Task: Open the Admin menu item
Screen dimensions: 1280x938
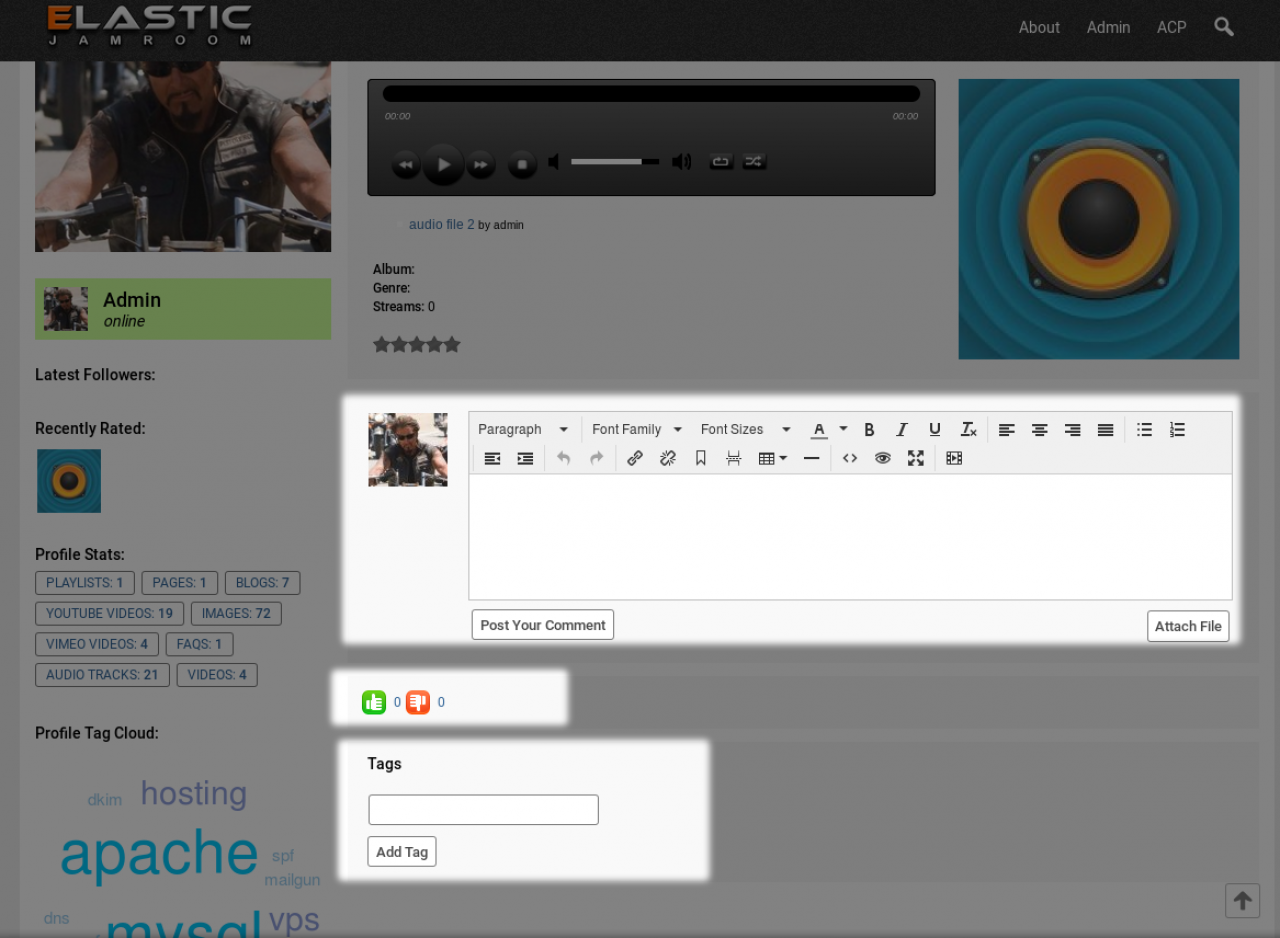Action: 1108,28
